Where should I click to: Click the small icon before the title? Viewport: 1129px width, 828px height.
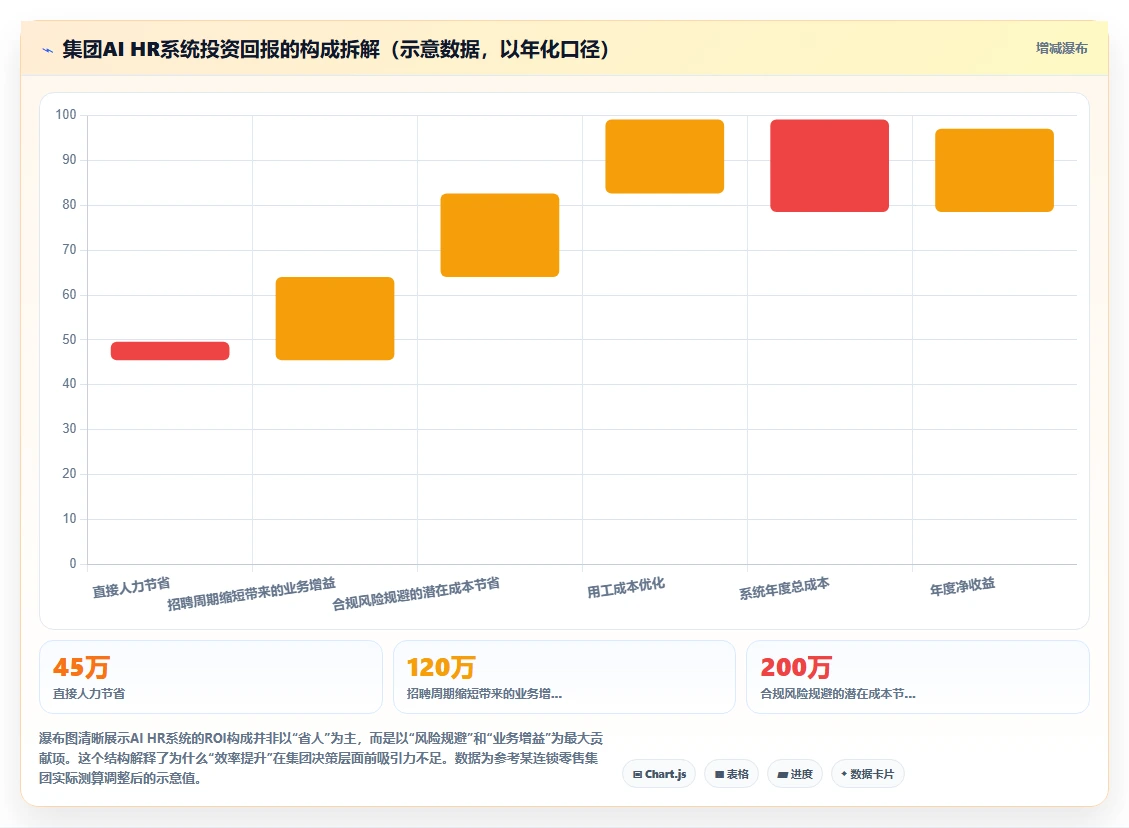(x=48, y=50)
